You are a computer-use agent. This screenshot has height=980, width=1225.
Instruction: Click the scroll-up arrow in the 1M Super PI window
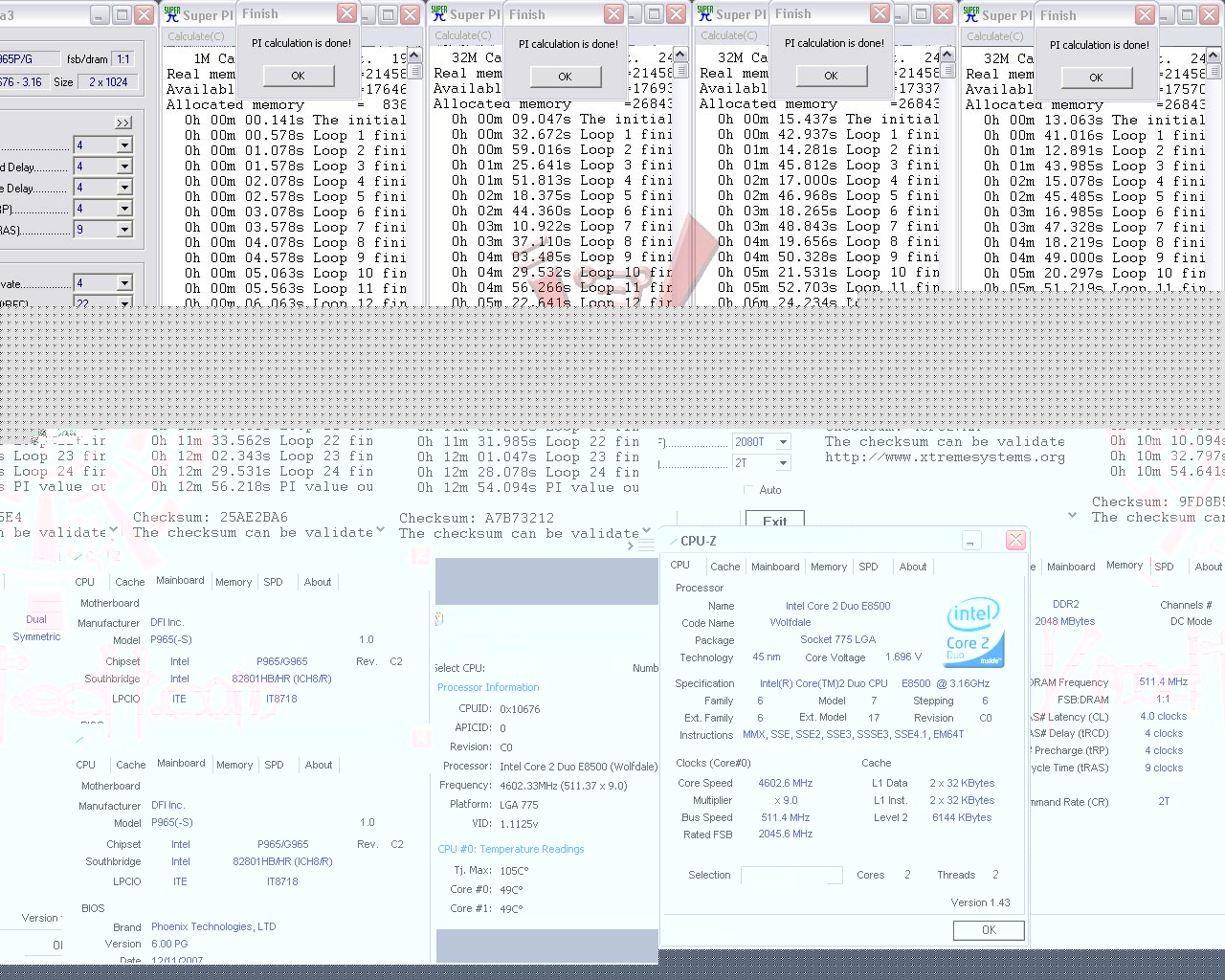point(413,56)
